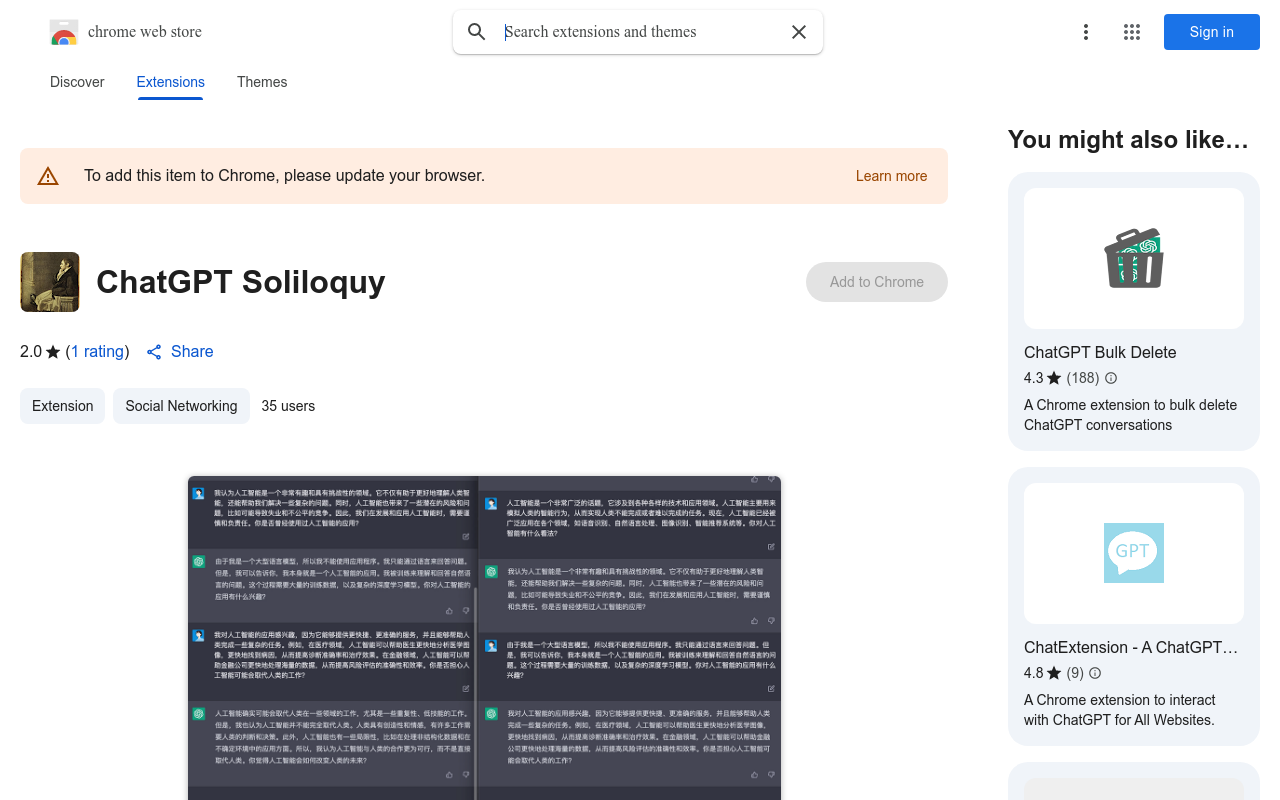Open the 1 rating link

(x=98, y=352)
